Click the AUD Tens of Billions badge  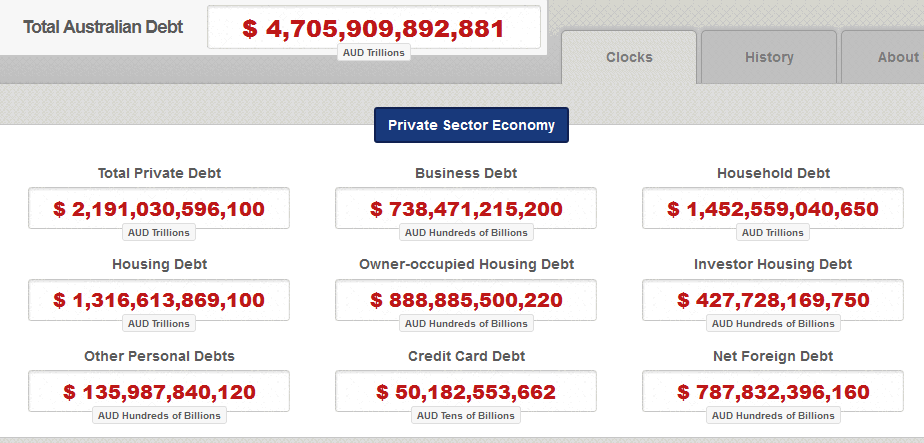466,415
